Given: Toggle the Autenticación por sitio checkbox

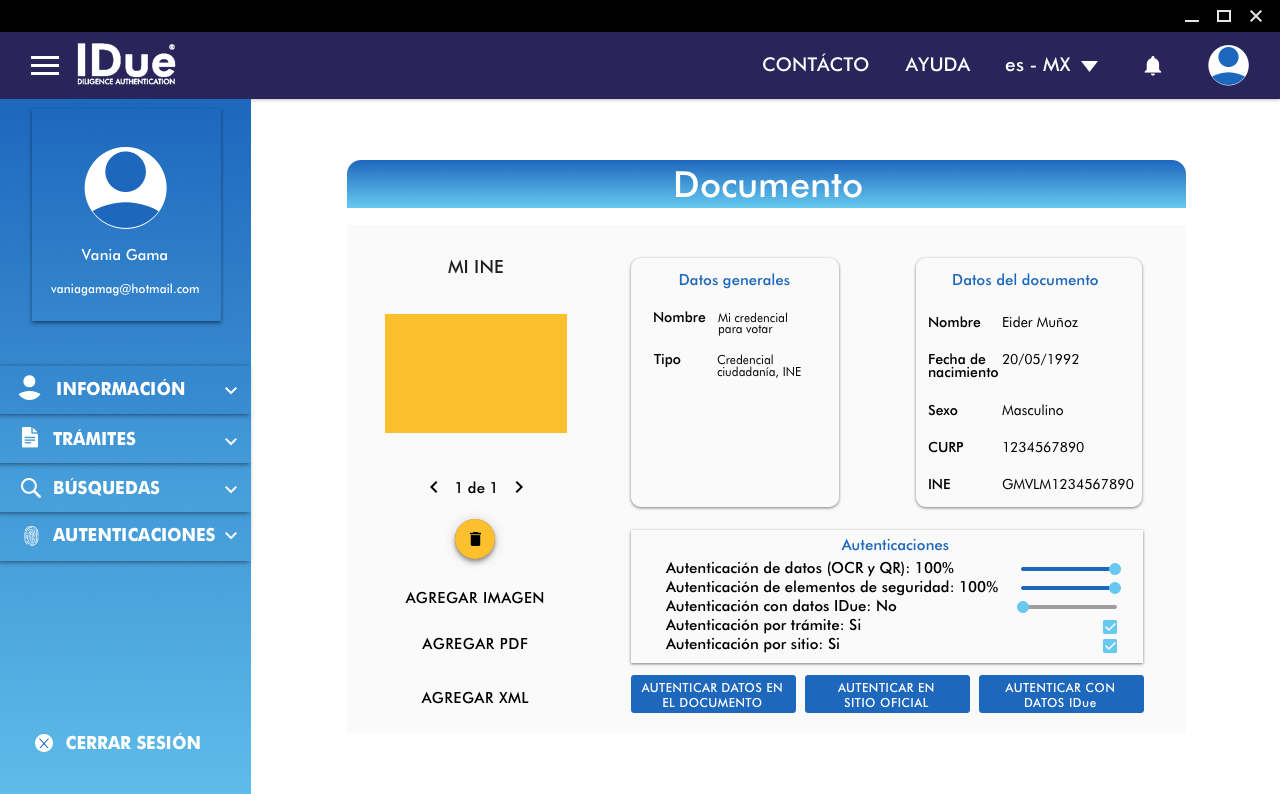Looking at the screenshot, I should click(1110, 646).
